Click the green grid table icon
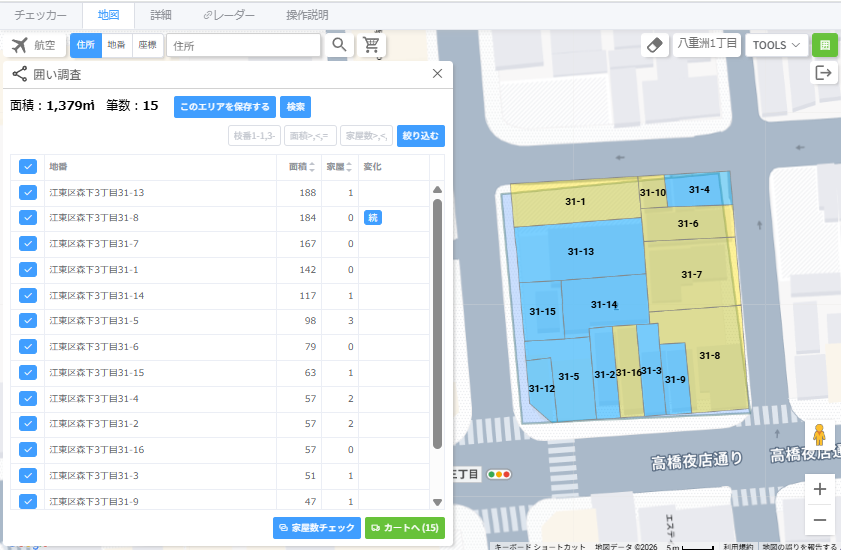 coord(825,45)
